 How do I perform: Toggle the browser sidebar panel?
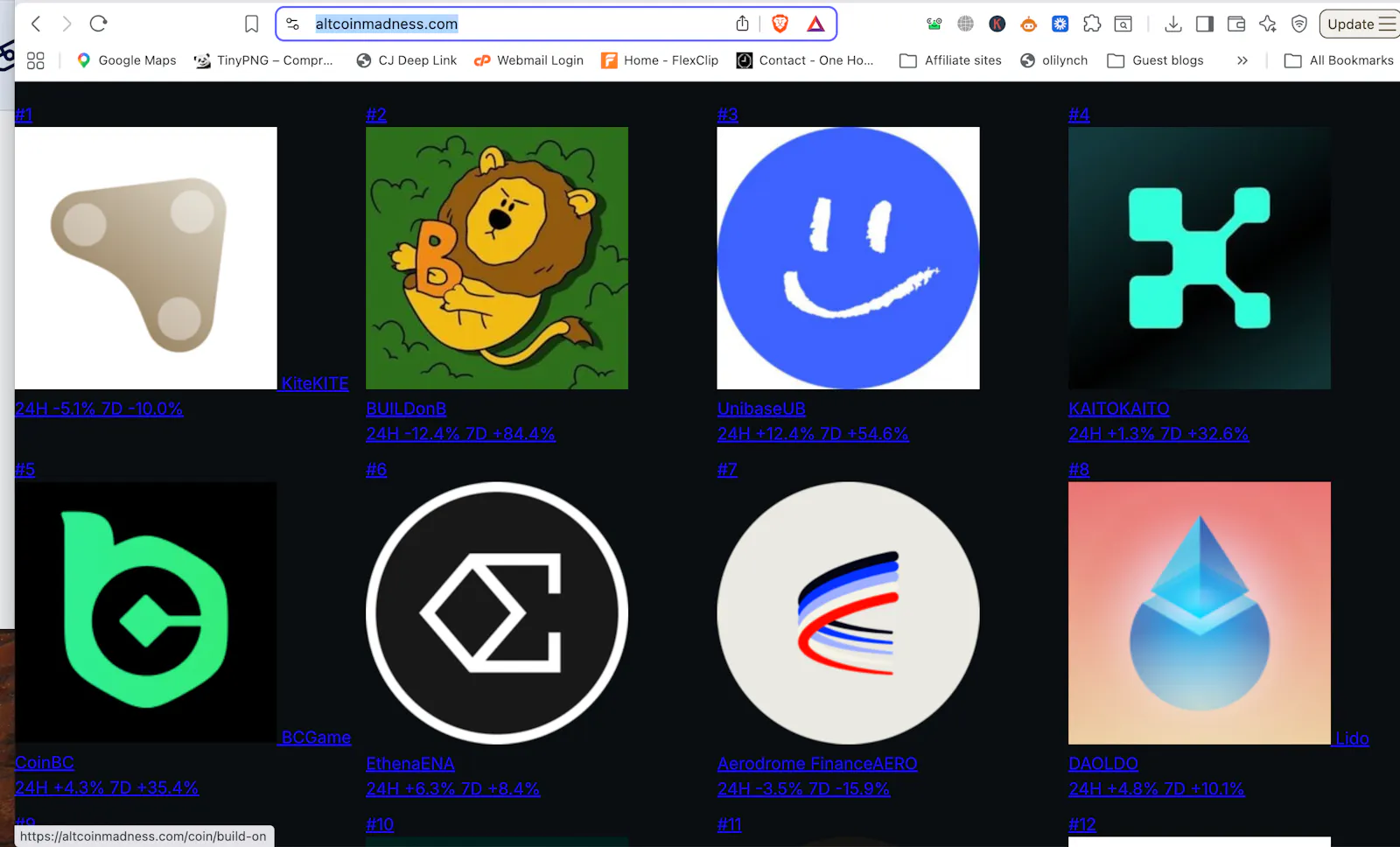(x=1205, y=24)
